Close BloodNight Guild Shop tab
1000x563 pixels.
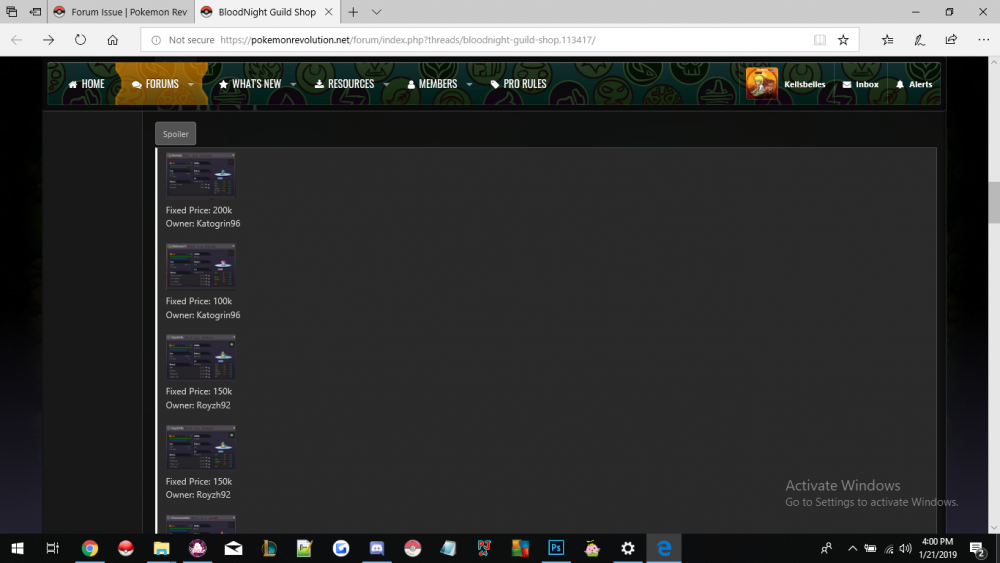pos(328,12)
